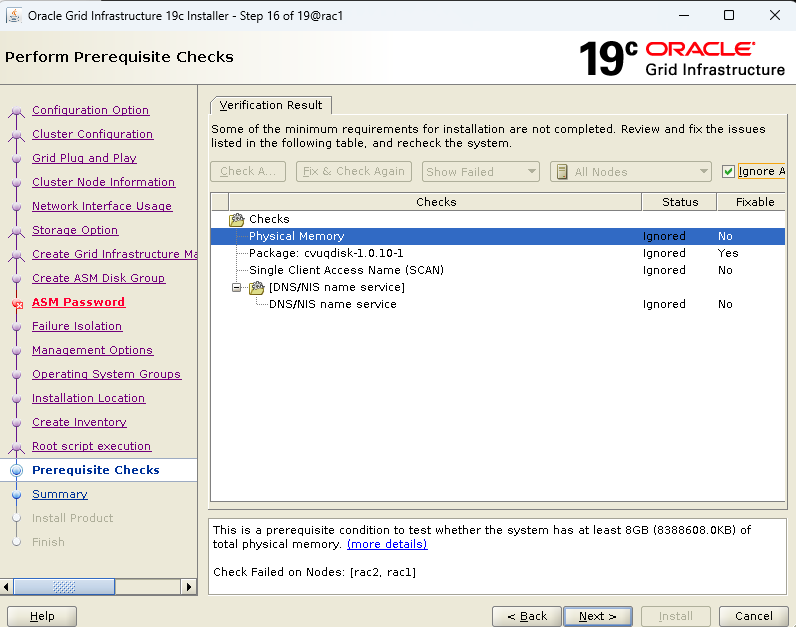Select the [DNS/NIS name service] group row
The image size is (796, 627).
click(498, 287)
